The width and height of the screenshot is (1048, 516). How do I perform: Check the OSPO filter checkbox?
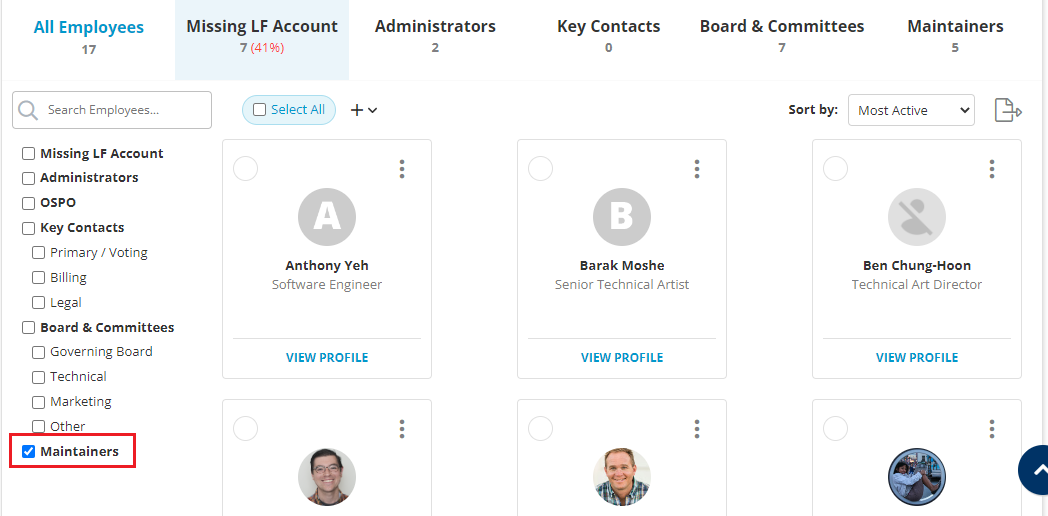pyautogui.click(x=29, y=203)
